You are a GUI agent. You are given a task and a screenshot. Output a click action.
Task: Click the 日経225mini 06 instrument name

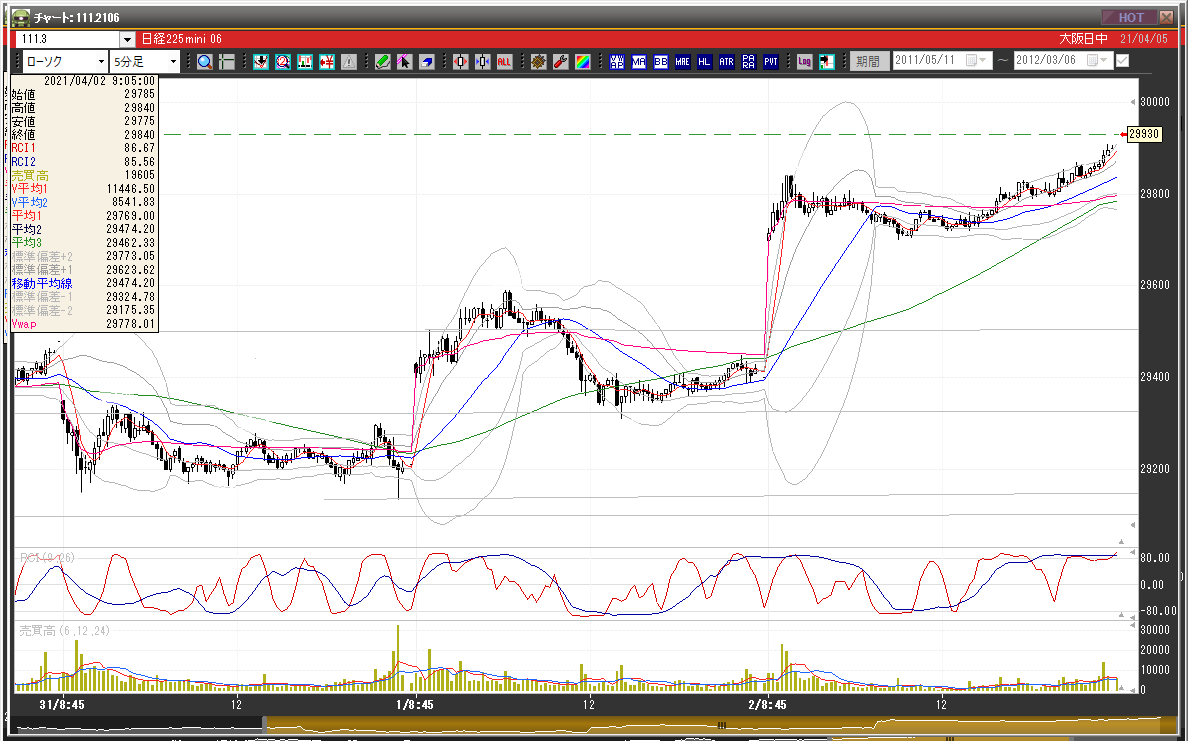coord(182,39)
